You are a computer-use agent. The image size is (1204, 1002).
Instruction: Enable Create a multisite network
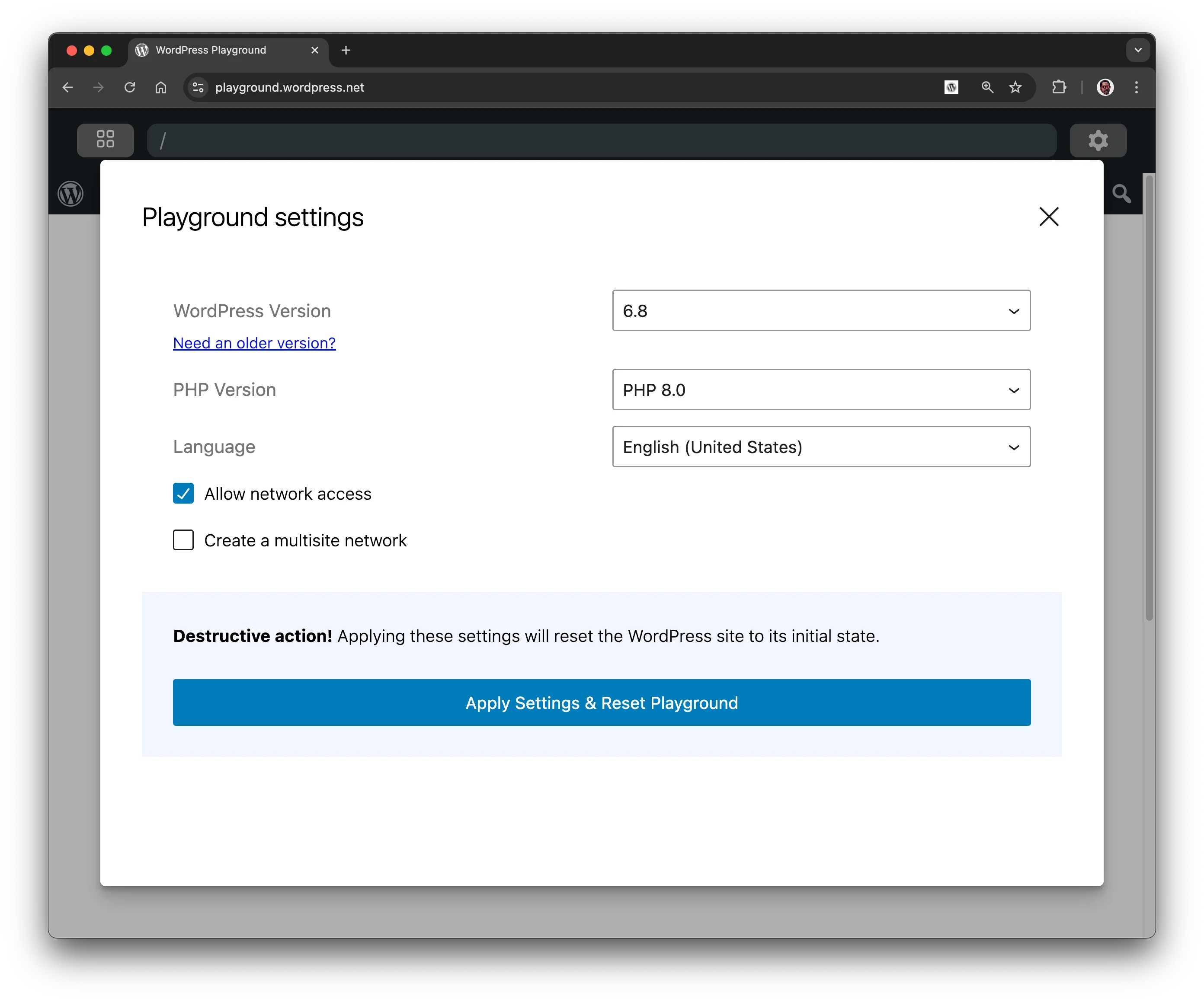(x=183, y=540)
